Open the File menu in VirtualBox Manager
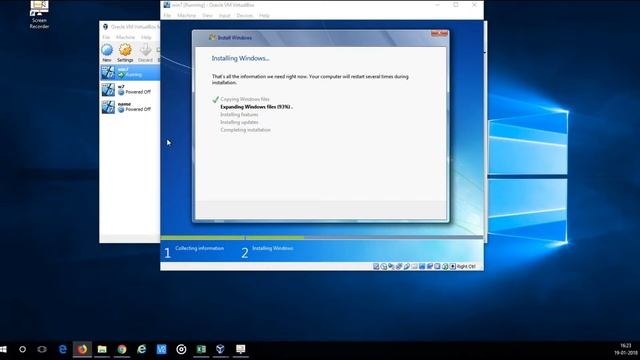This screenshot has height=360, width=640. 106,37
